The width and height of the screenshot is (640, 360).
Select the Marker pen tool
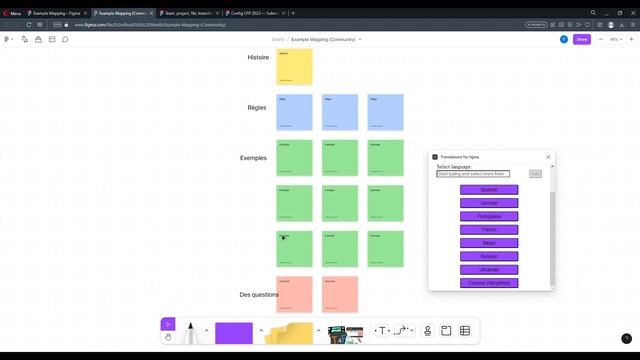pyautogui.click(x=190, y=333)
